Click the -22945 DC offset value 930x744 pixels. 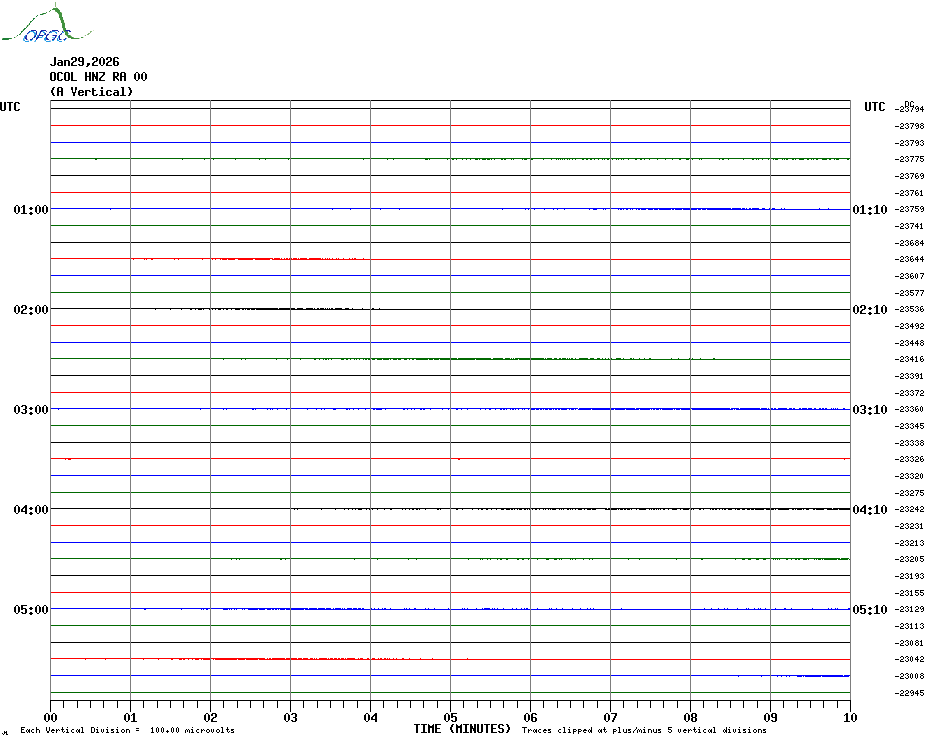coord(910,693)
